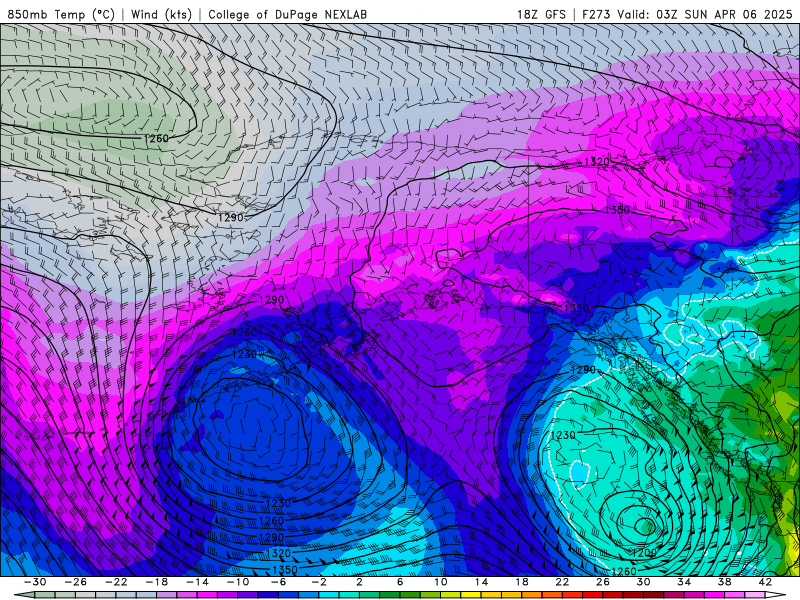Click the "College of DuPage NEXLAB" text

click(287, 14)
